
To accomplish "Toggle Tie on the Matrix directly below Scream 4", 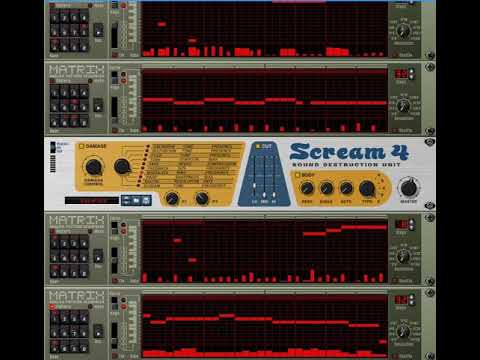I will click(115, 281).
